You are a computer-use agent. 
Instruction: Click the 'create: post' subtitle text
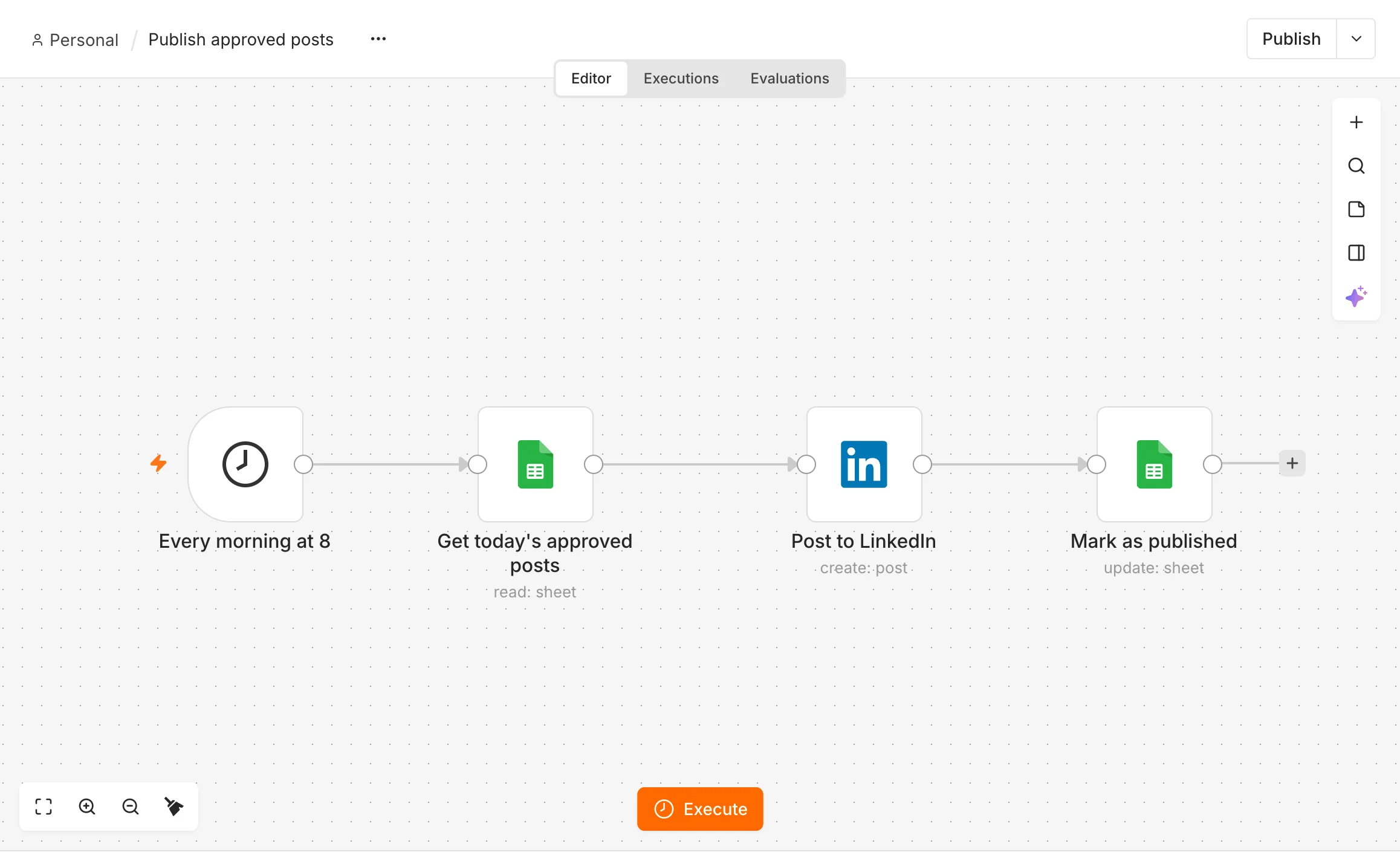tap(864, 568)
